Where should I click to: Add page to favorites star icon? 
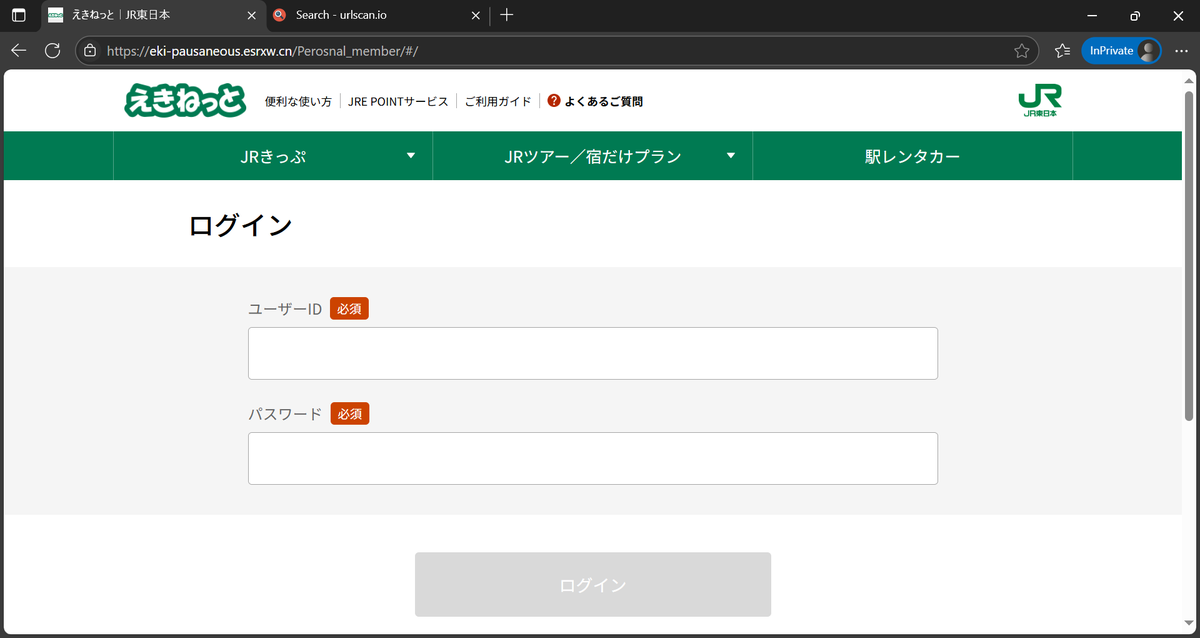point(1021,50)
